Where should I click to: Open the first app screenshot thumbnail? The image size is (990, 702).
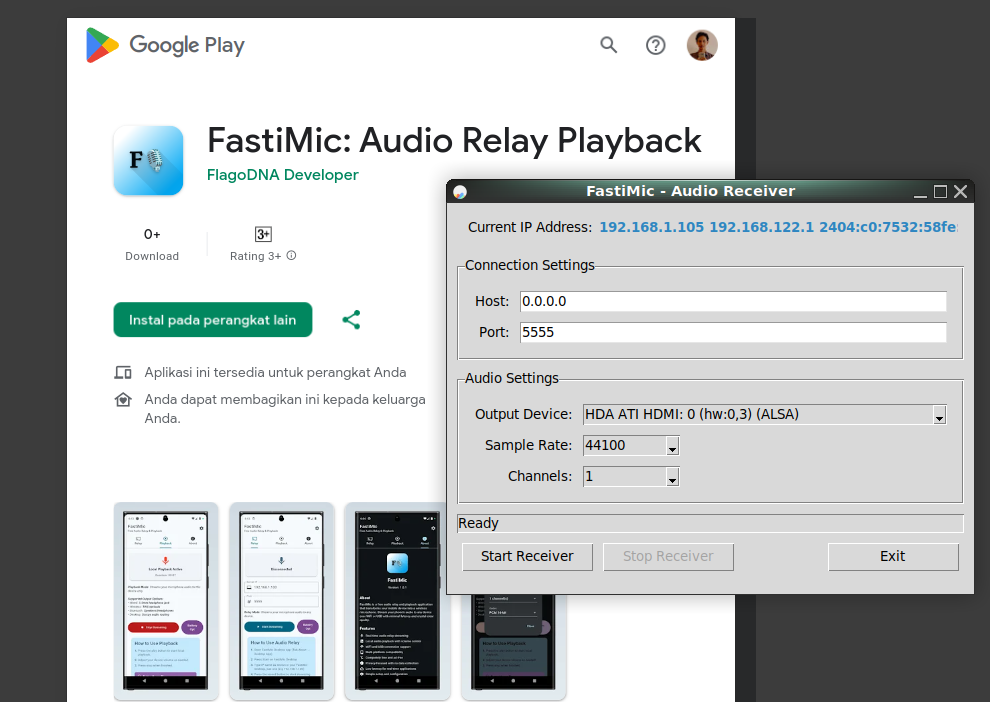[166, 600]
